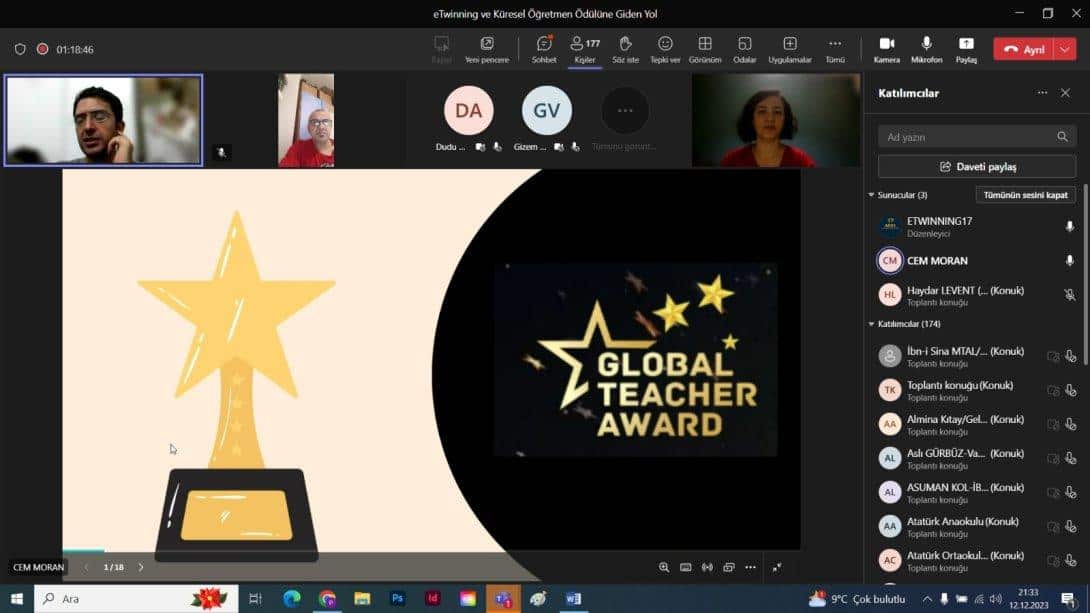The height and width of the screenshot is (613, 1090).
Task: Toggle ETWINNING17 microphone icon
Action: point(1069,227)
